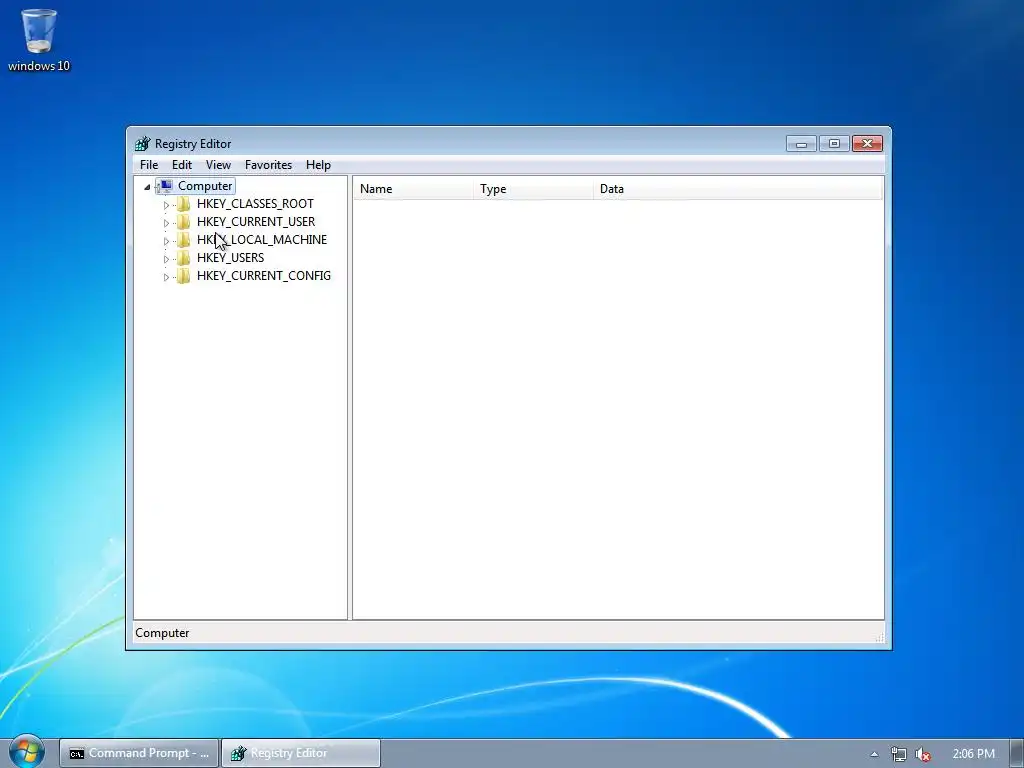
Task: Open the Recycle Bin icon labeled windows 10
Action: coord(39,39)
